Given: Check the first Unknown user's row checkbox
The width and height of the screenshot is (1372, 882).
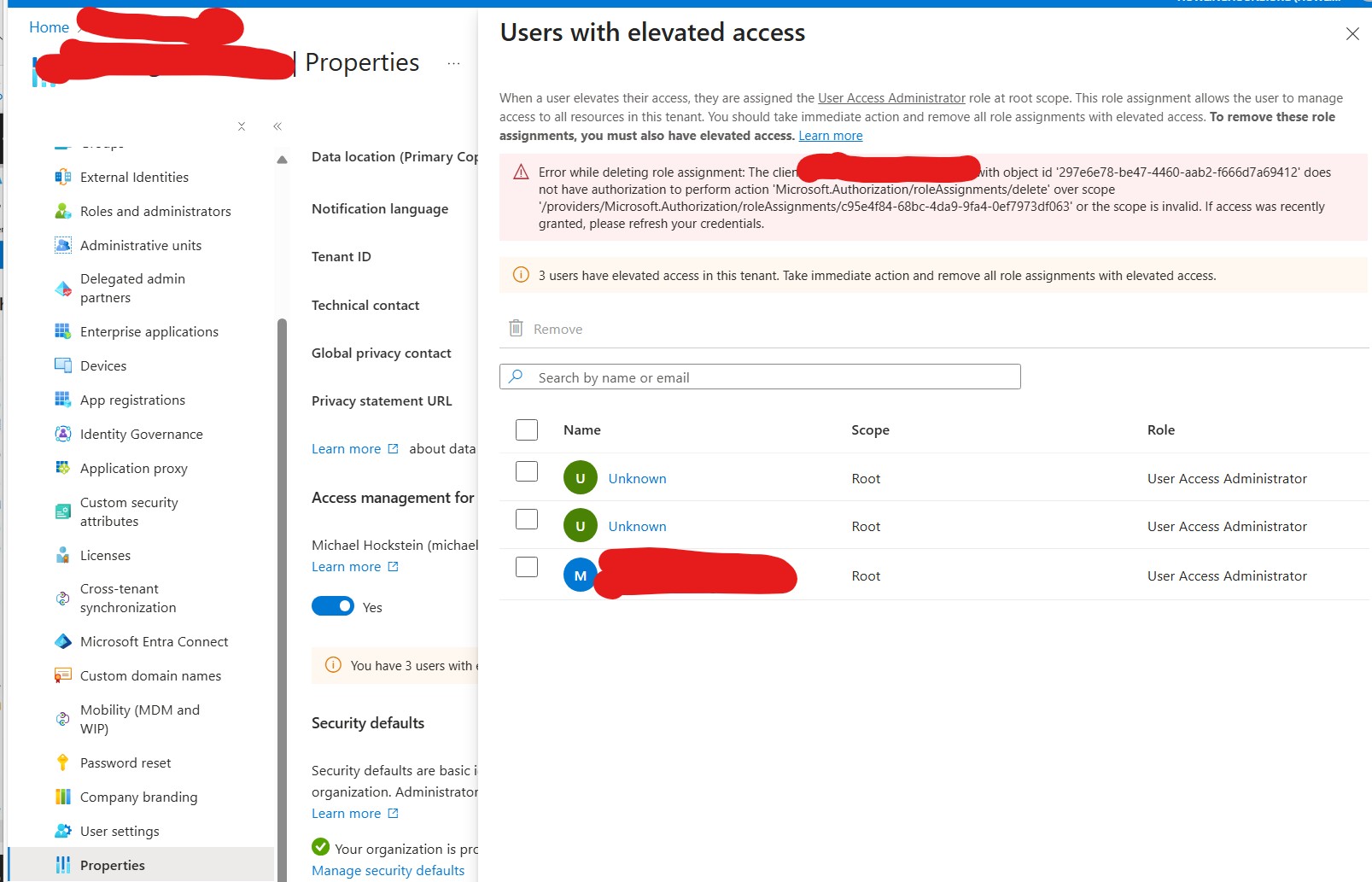Looking at the screenshot, I should pos(526,470).
